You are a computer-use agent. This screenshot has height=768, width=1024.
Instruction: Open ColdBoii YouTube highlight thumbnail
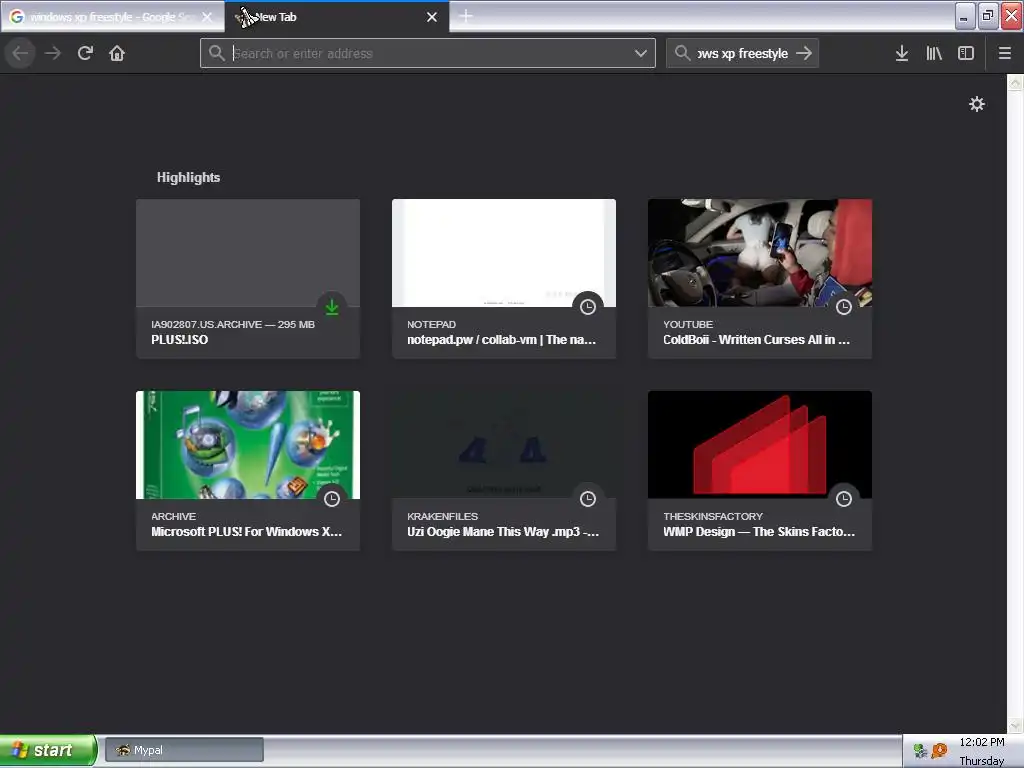click(760, 253)
